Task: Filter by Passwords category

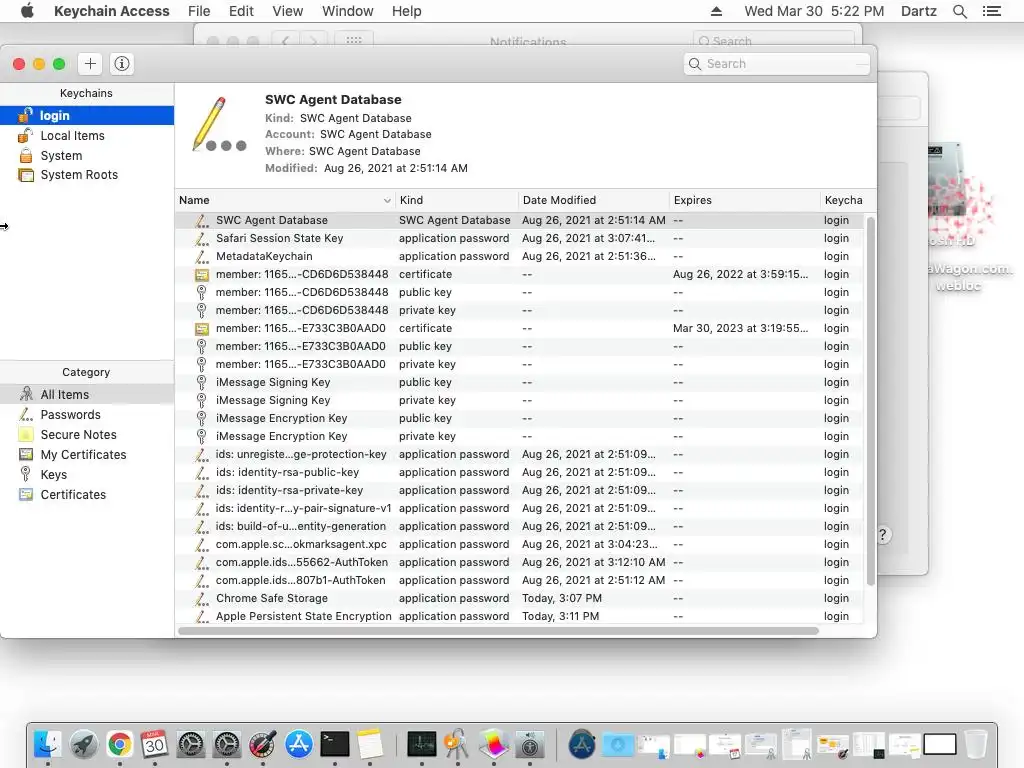Action: [87, 415]
